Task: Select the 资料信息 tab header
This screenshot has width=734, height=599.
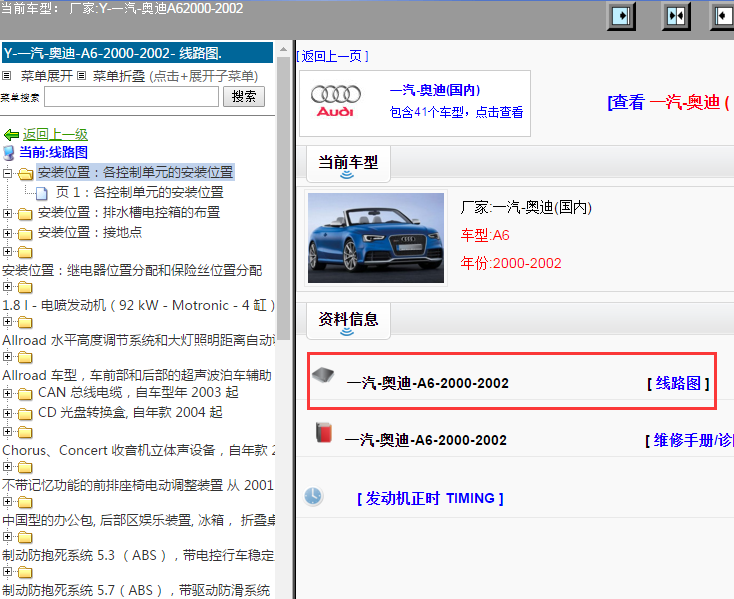Action: point(348,320)
